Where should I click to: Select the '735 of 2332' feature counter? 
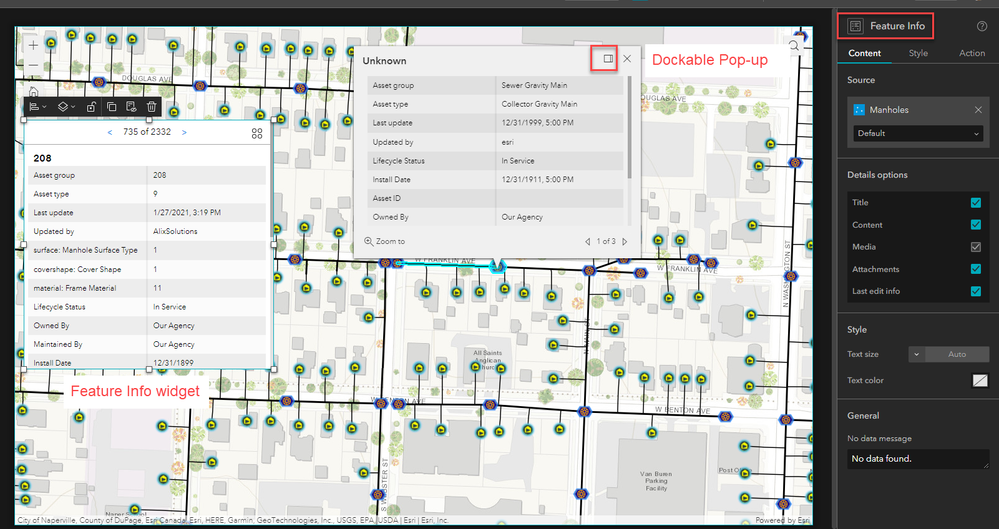[x=147, y=132]
